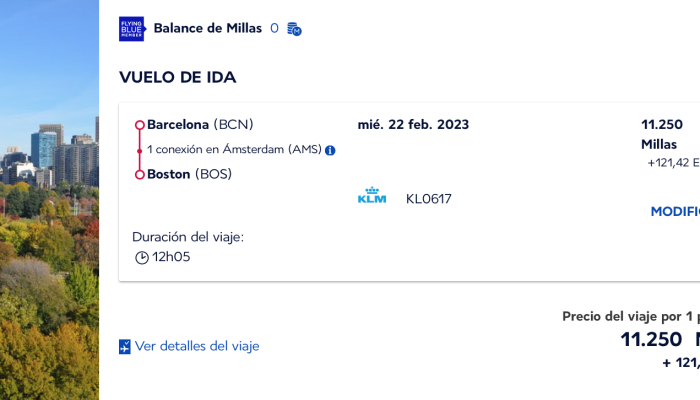700x400 pixels.
Task: Click the miles coin stack icon
Action: (x=294, y=29)
